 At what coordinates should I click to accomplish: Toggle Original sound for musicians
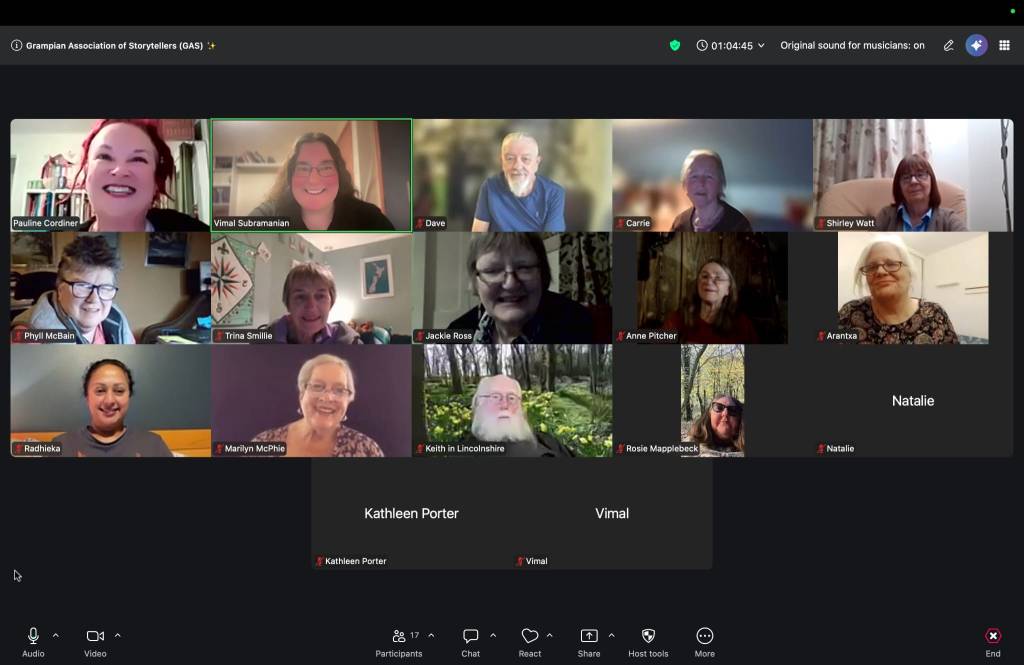[x=852, y=45]
